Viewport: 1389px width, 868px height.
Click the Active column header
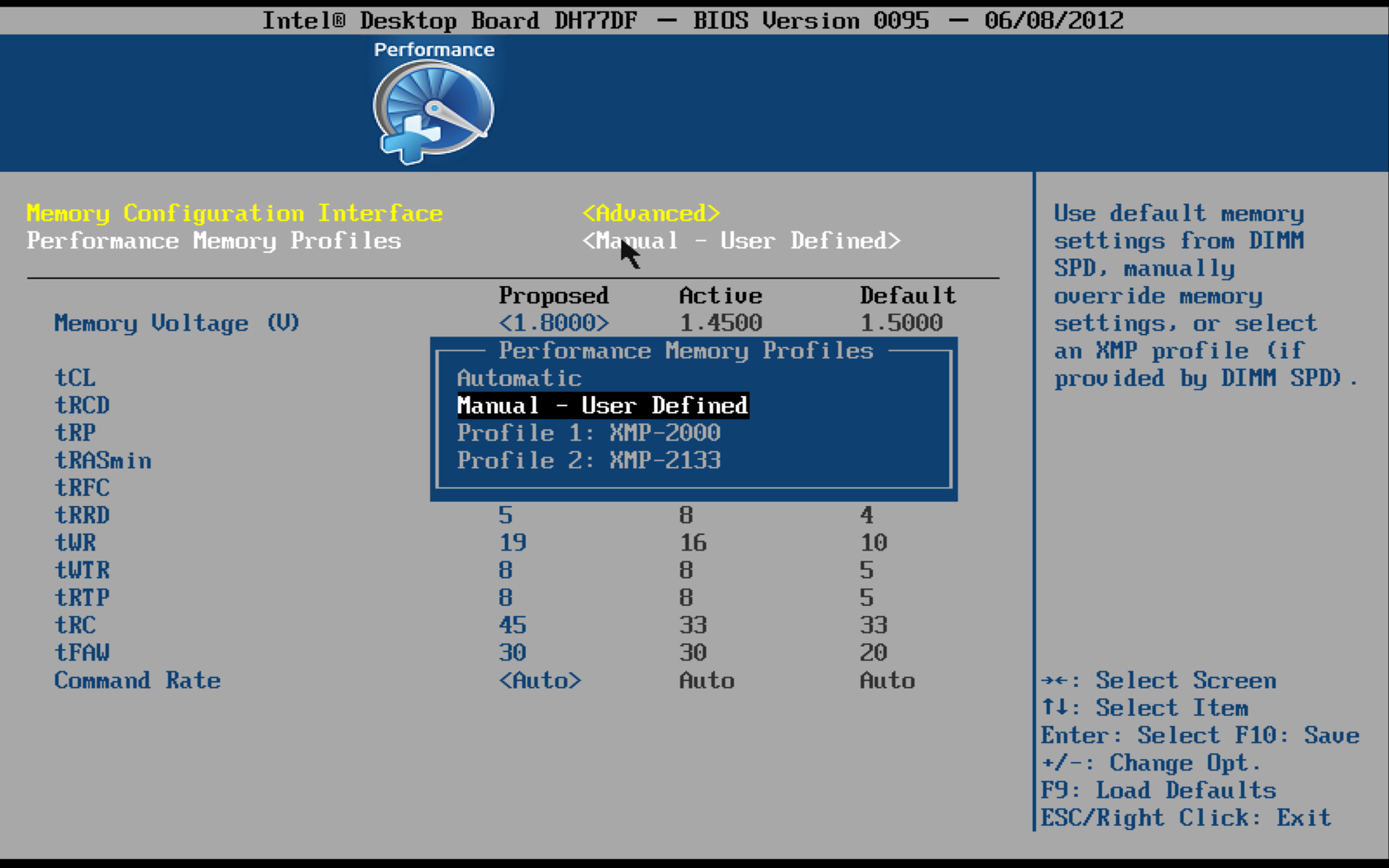pyautogui.click(x=721, y=295)
